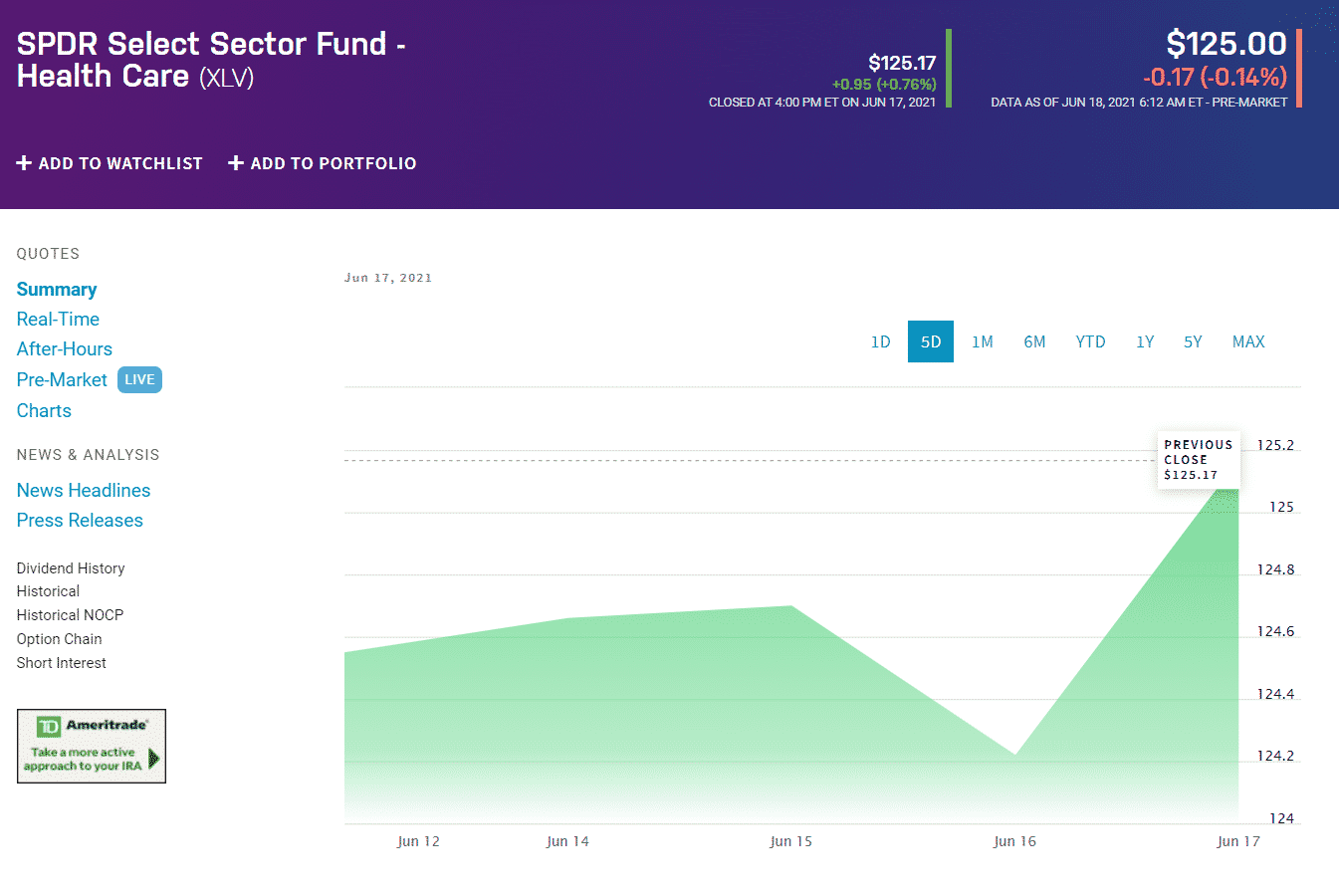Click the 125.2 price axis label
The image size is (1339, 896).
[x=1275, y=445]
